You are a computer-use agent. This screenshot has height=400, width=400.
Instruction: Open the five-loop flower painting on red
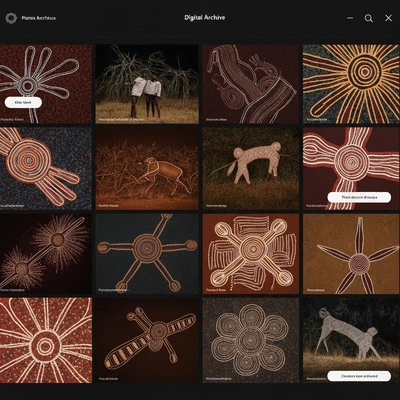[46, 84]
